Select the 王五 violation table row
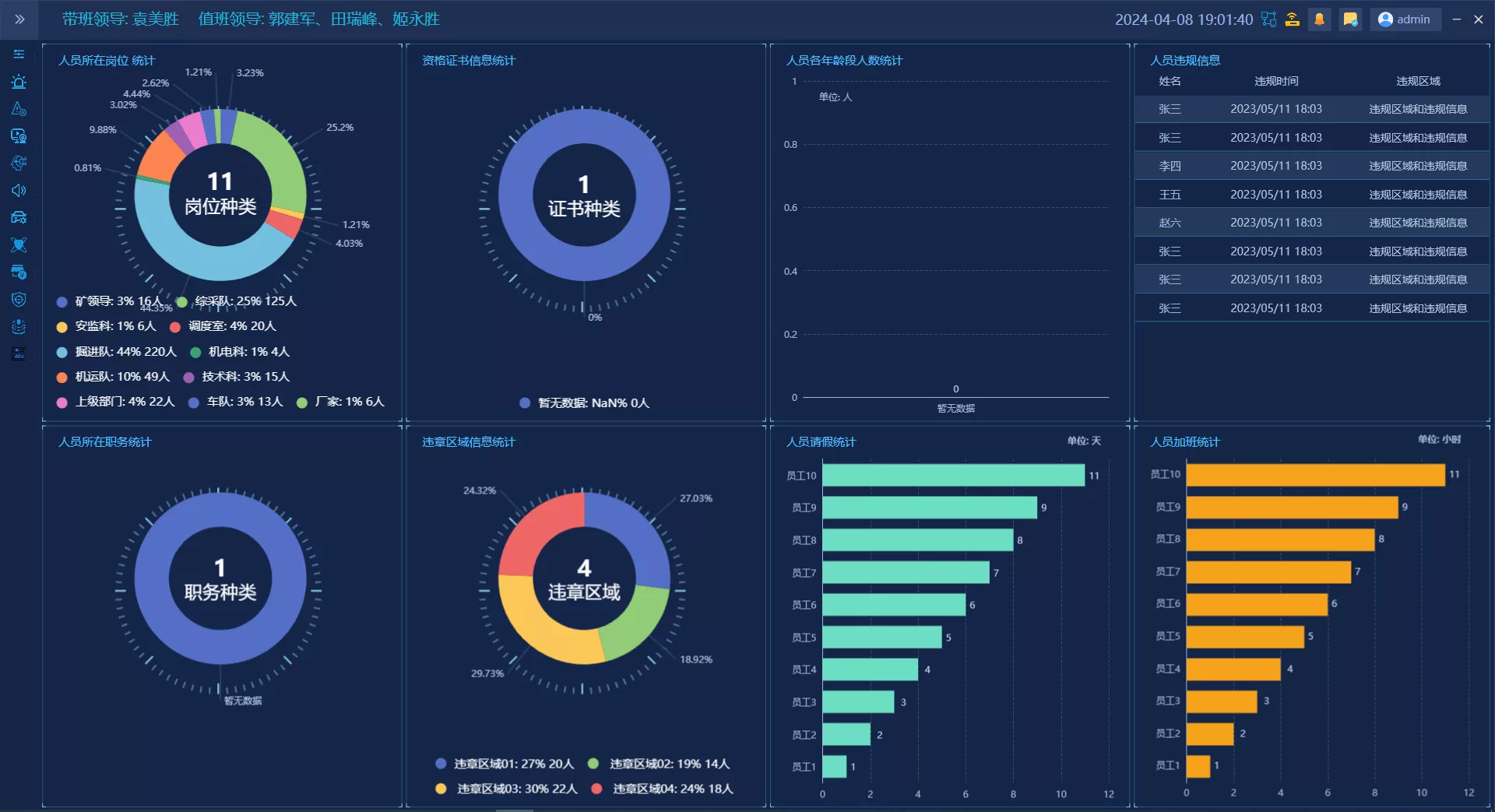 1312,195
